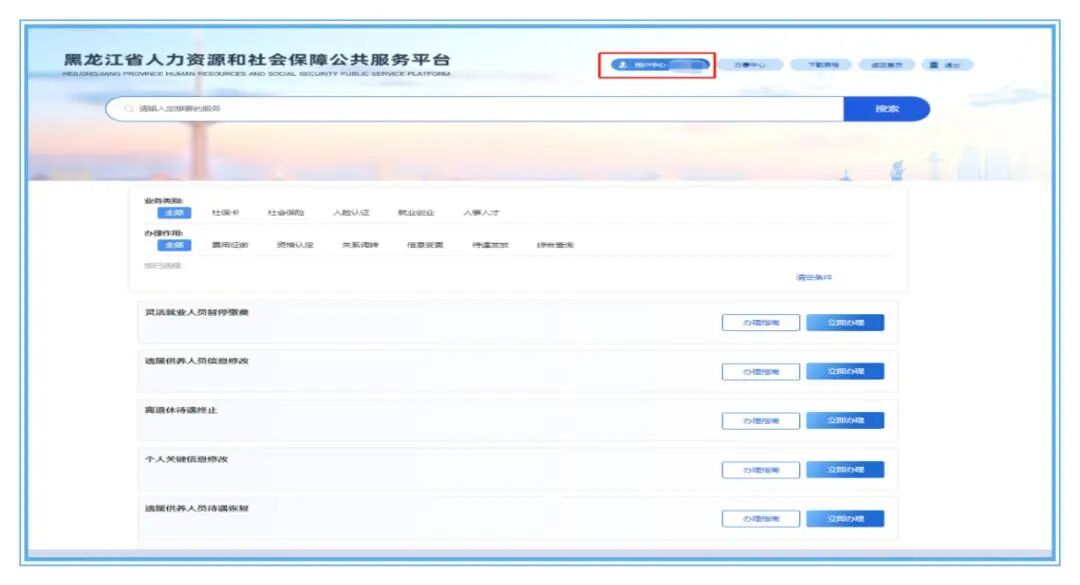Select 全部 under 业务类别
The image size is (1080, 585).
click(174, 213)
